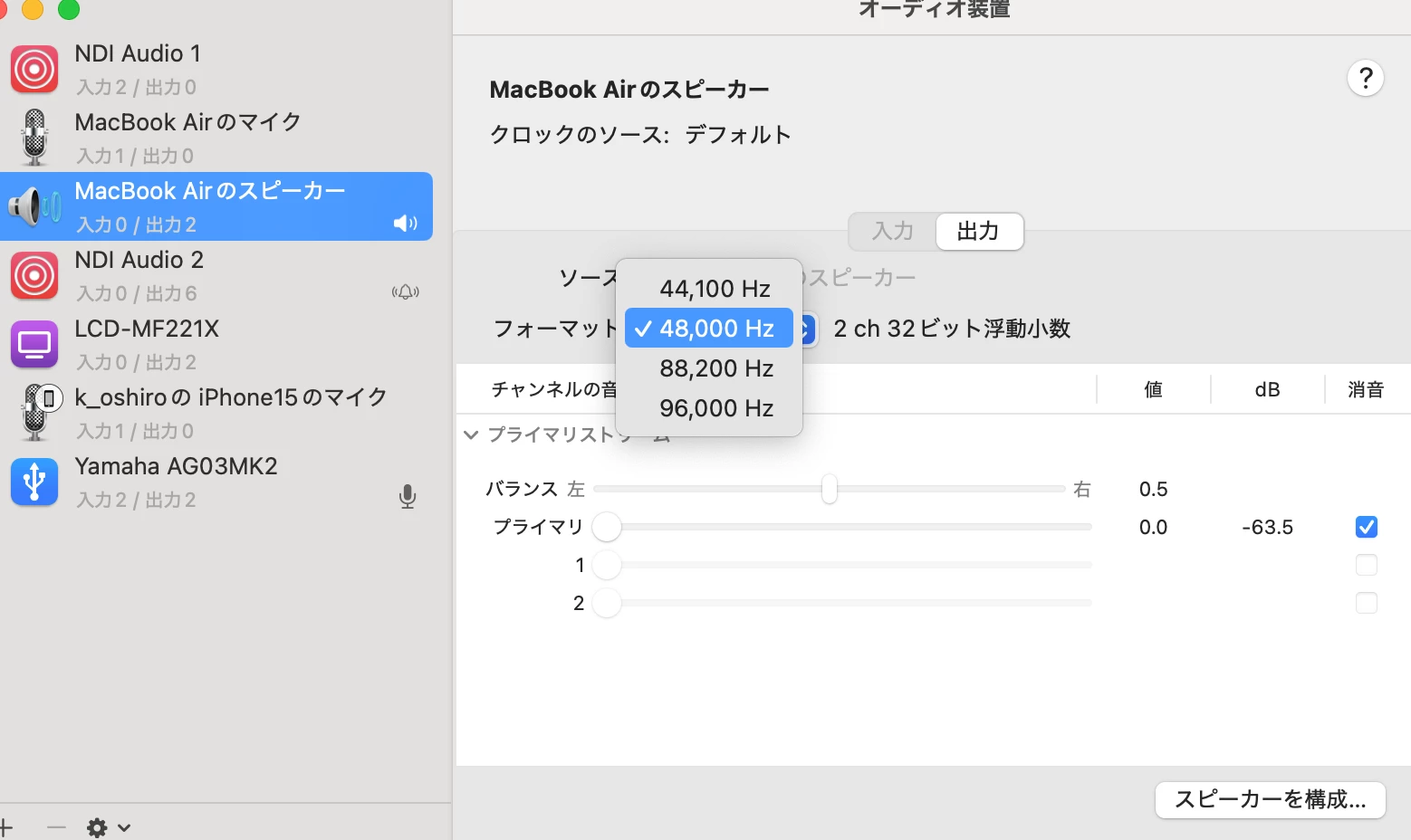Remove device with the minus button
Viewport: 1411px width, 840px height.
click(56, 827)
